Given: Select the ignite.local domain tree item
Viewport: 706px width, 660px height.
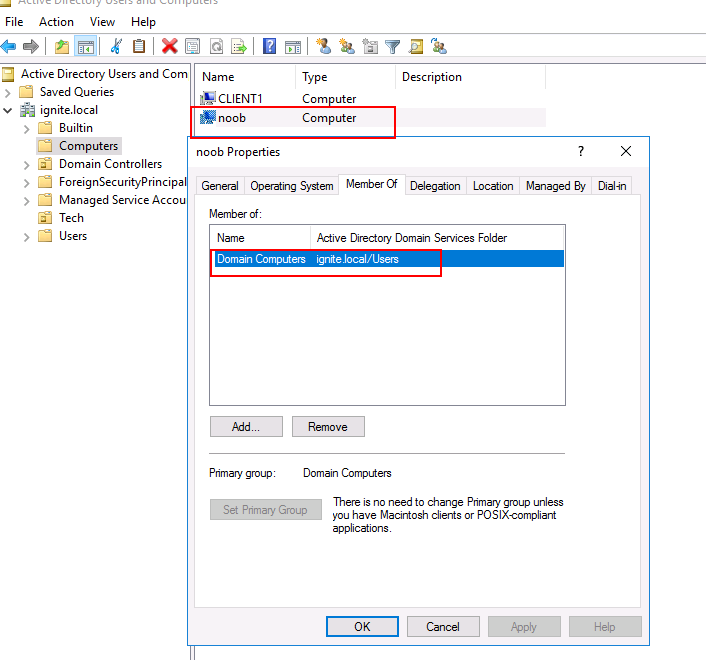Looking at the screenshot, I should pyautogui.click(x=68, y=110).
